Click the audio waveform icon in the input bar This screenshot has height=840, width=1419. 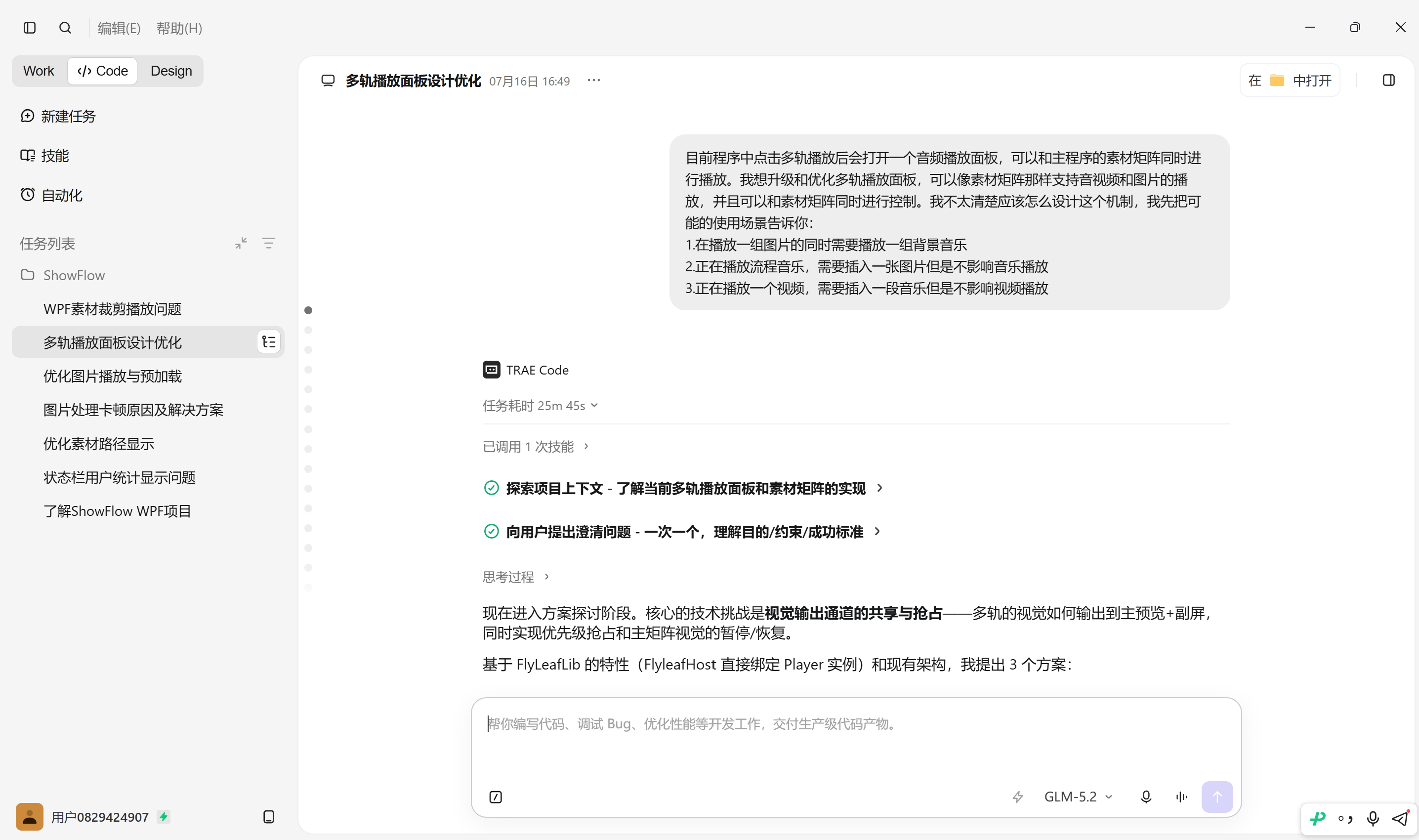click(x=1181, y=797)
